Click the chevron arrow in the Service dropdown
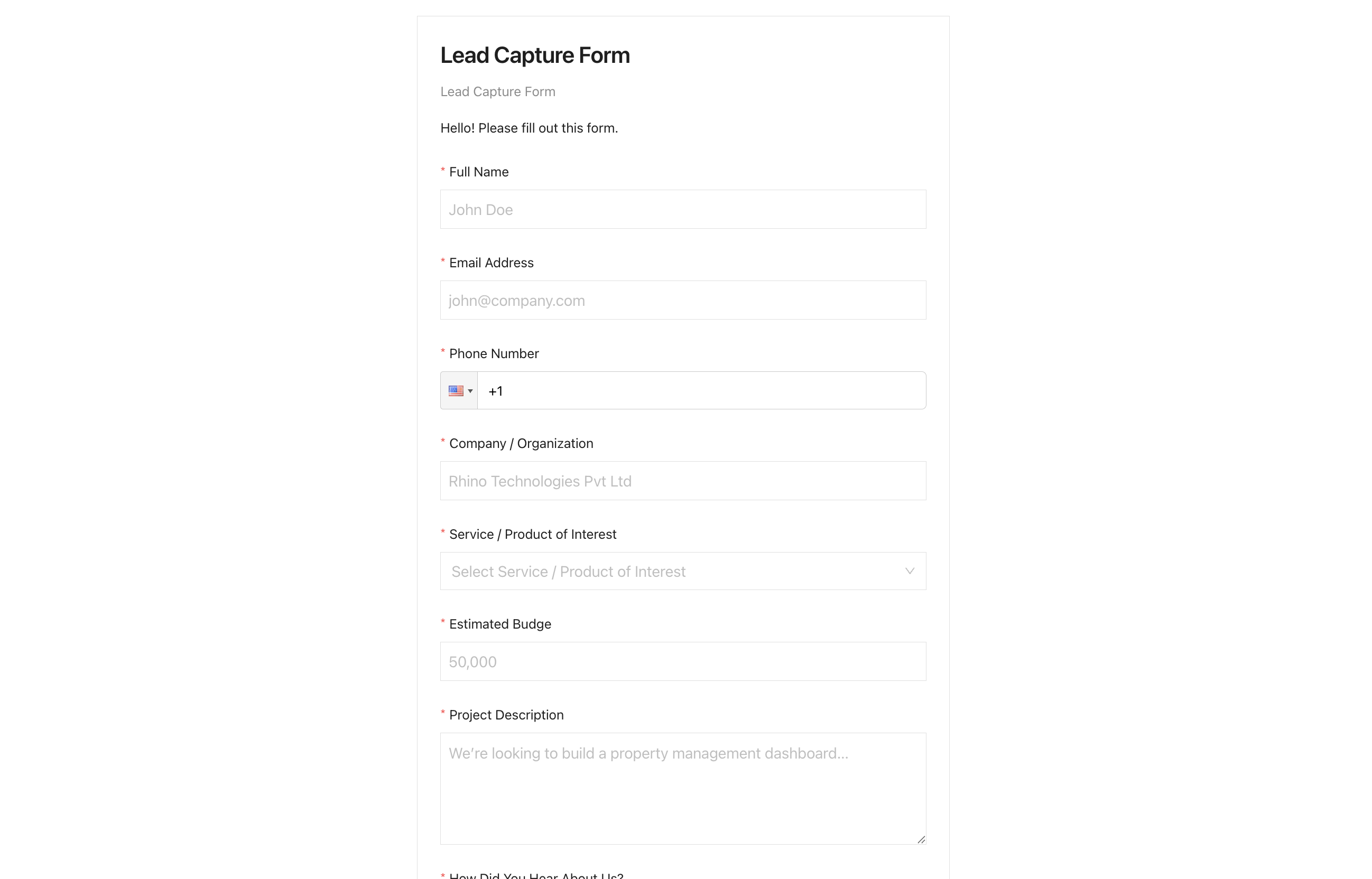The height and width of the screenshot is (879, 1372). (x=910, y=572)
